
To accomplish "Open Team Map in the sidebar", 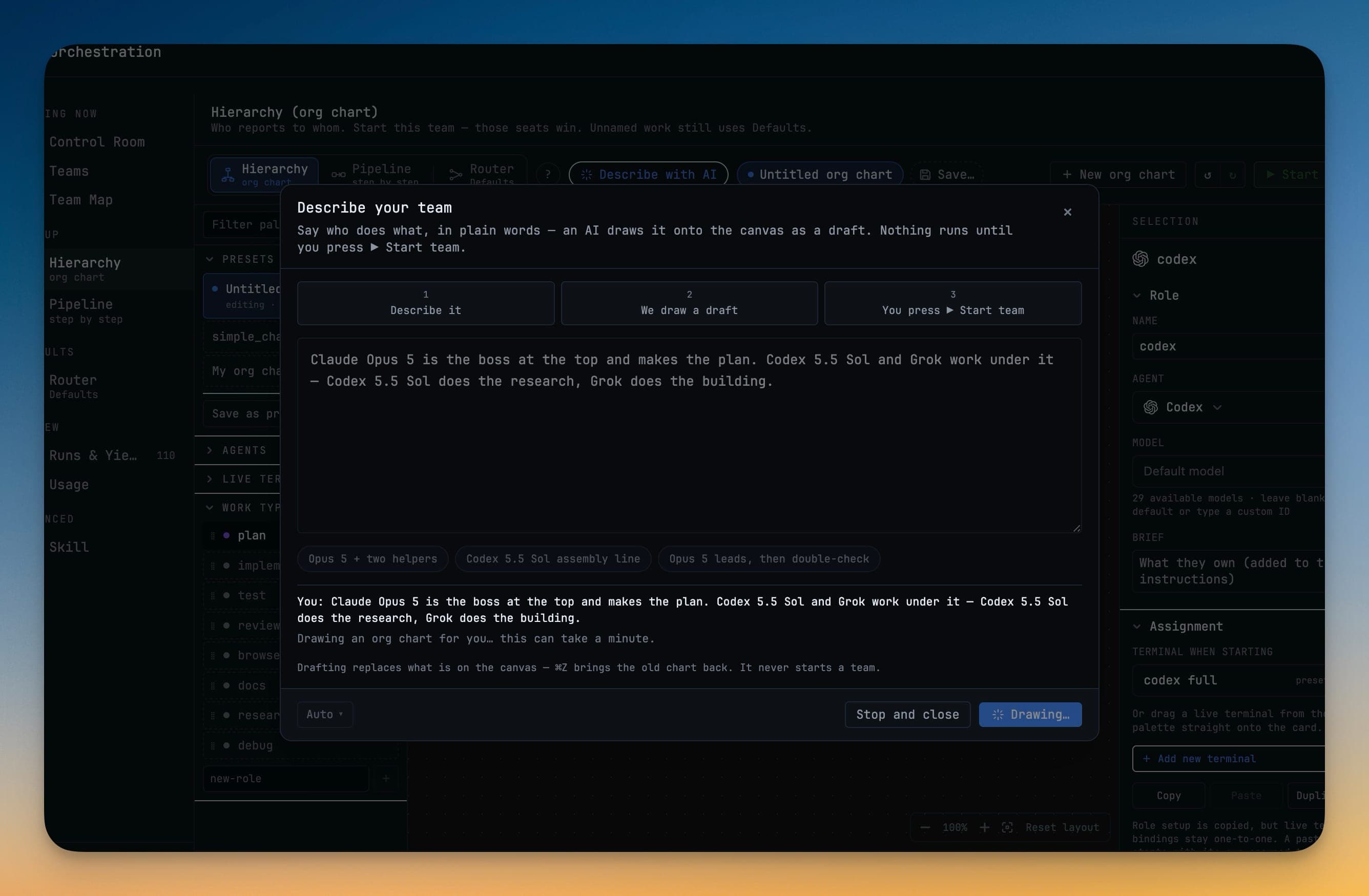I will (80, 200).
